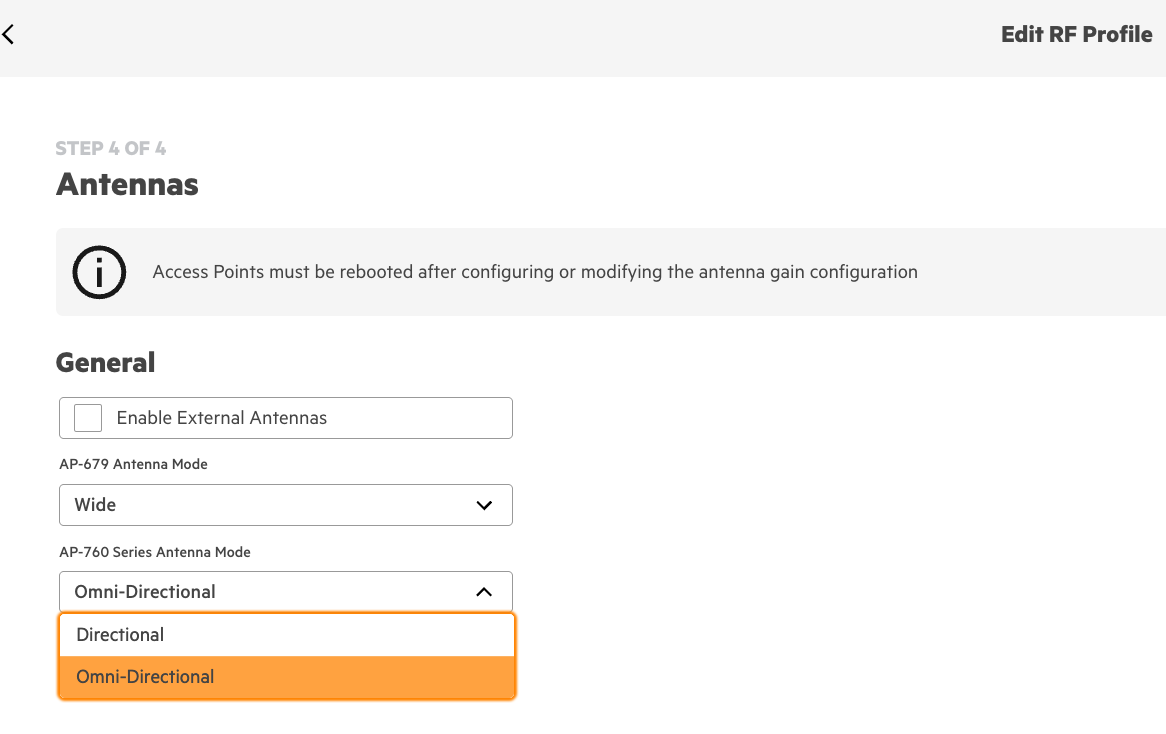Collapse the list via the up chevron icon
Viewport: 1166px width, 734px height.
pos(484,592)
